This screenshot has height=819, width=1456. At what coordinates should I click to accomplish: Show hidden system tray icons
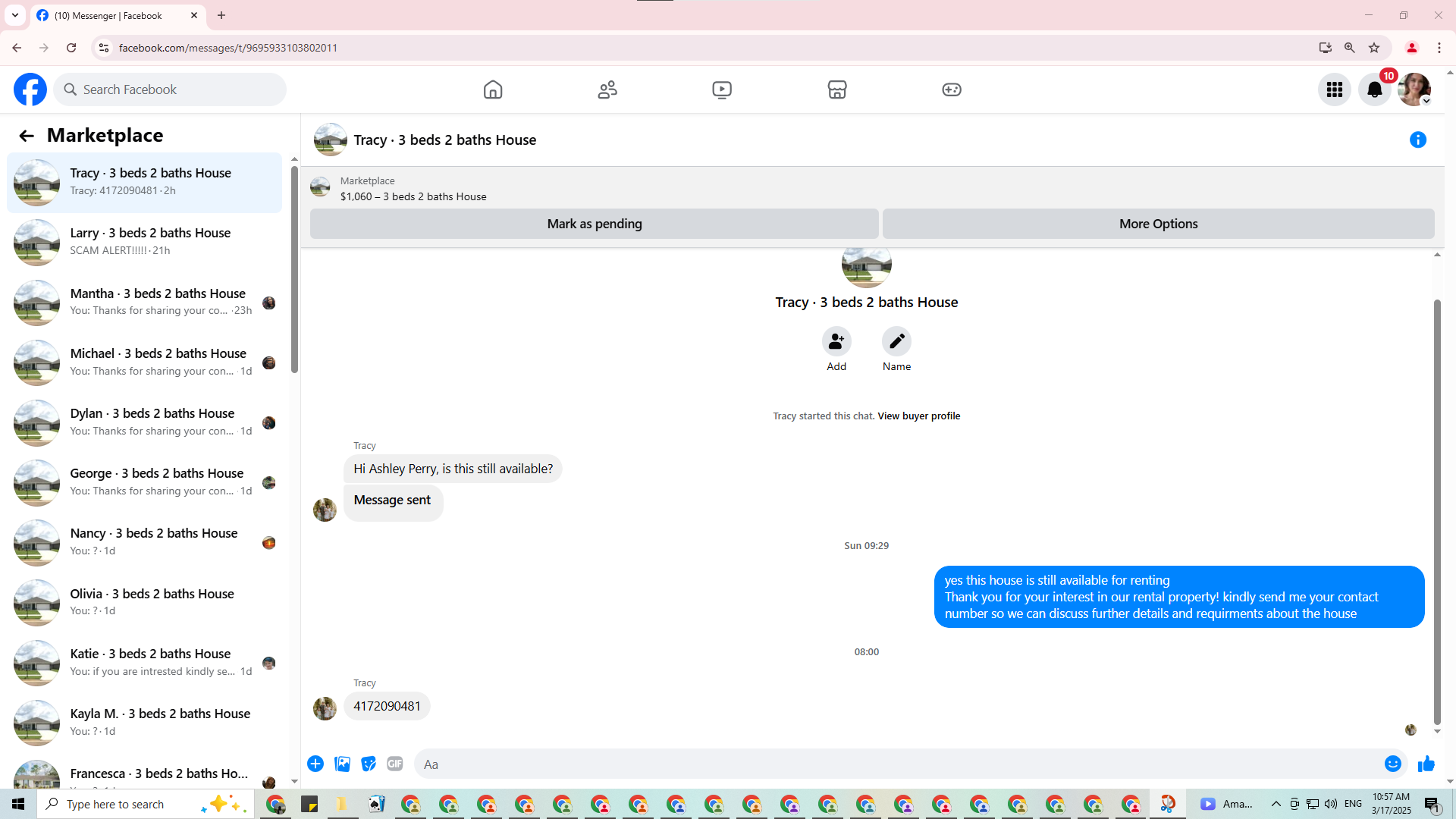pyautogui.click(x=1276, y=804)
